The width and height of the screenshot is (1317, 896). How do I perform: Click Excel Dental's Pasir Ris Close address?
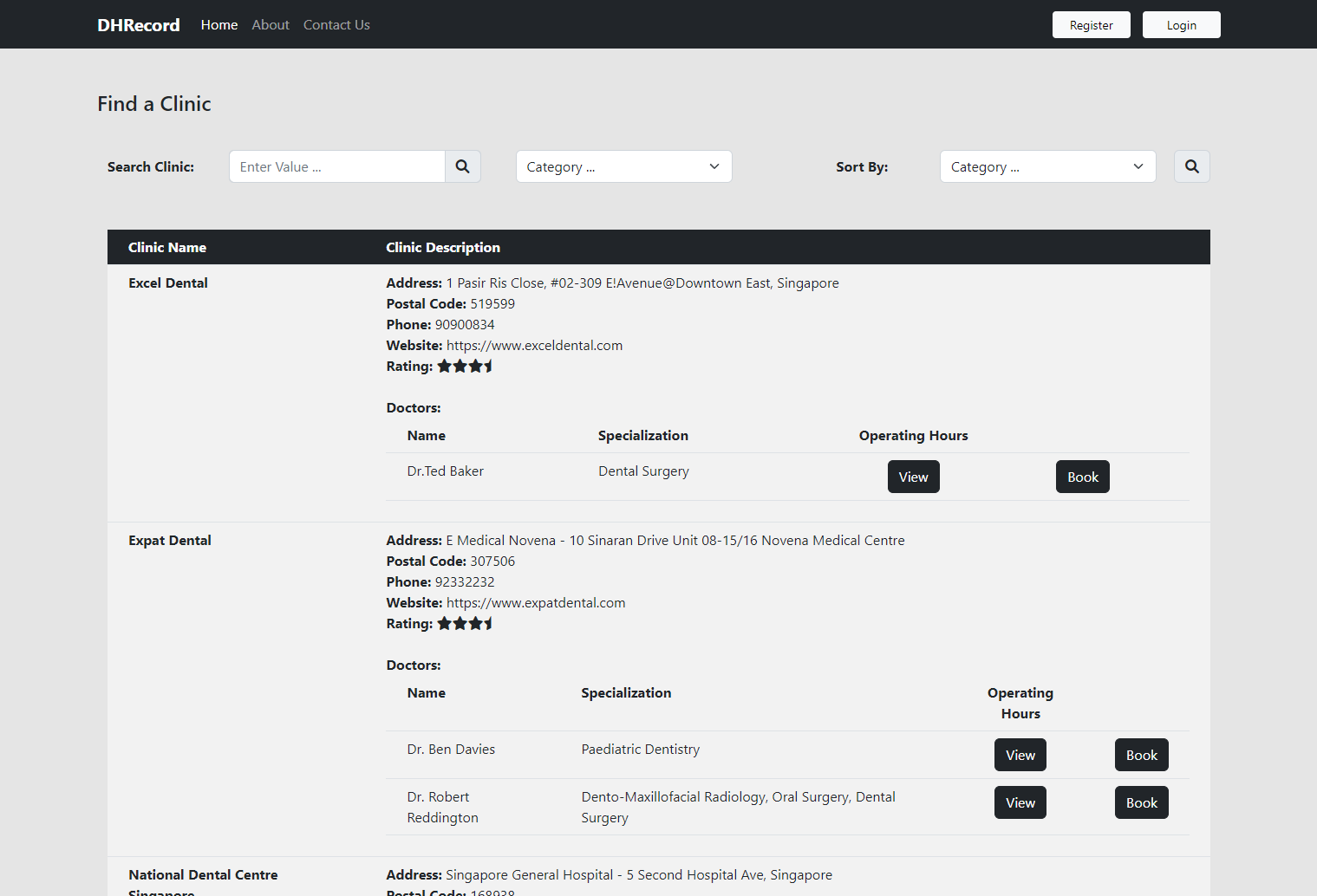(642, 283)
